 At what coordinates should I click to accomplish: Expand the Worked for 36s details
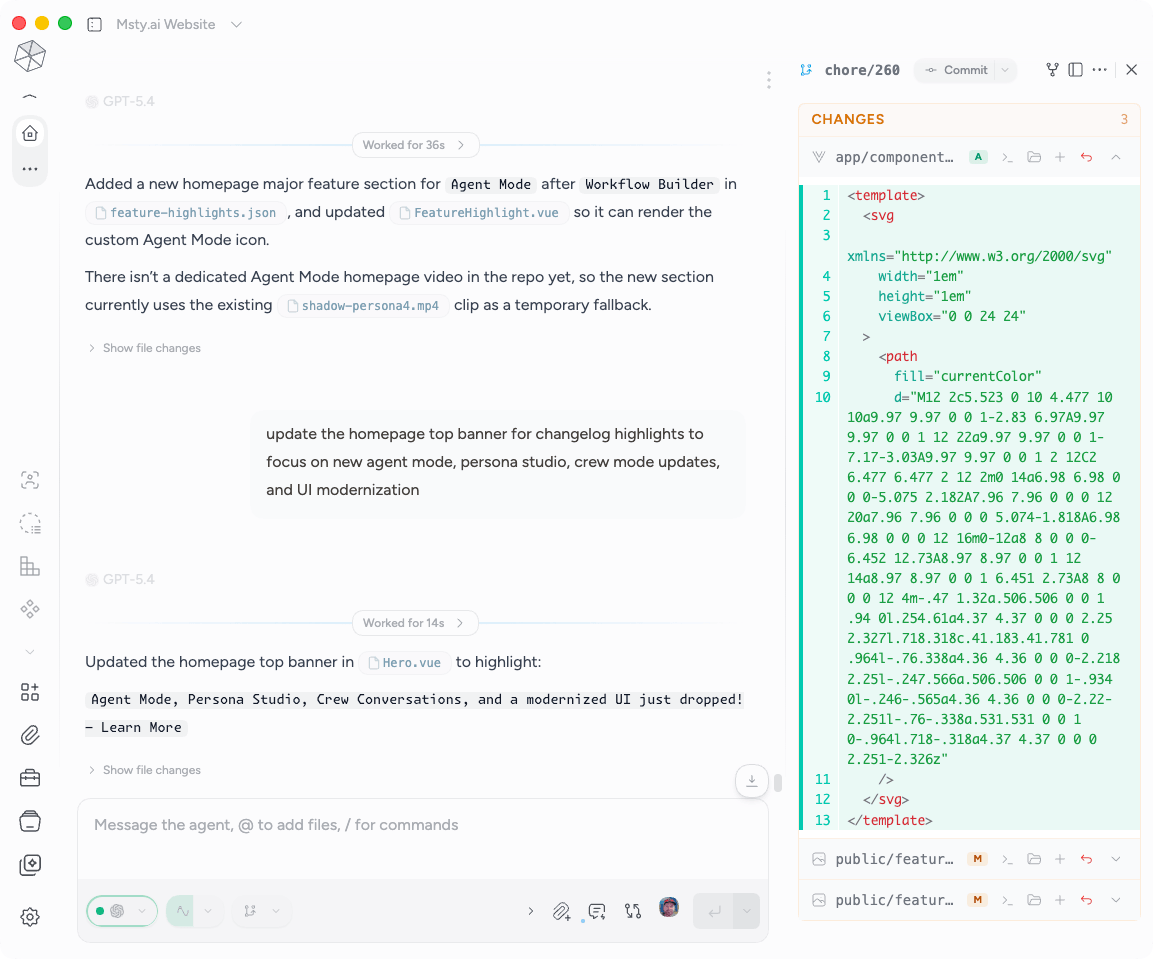(415, 145)
